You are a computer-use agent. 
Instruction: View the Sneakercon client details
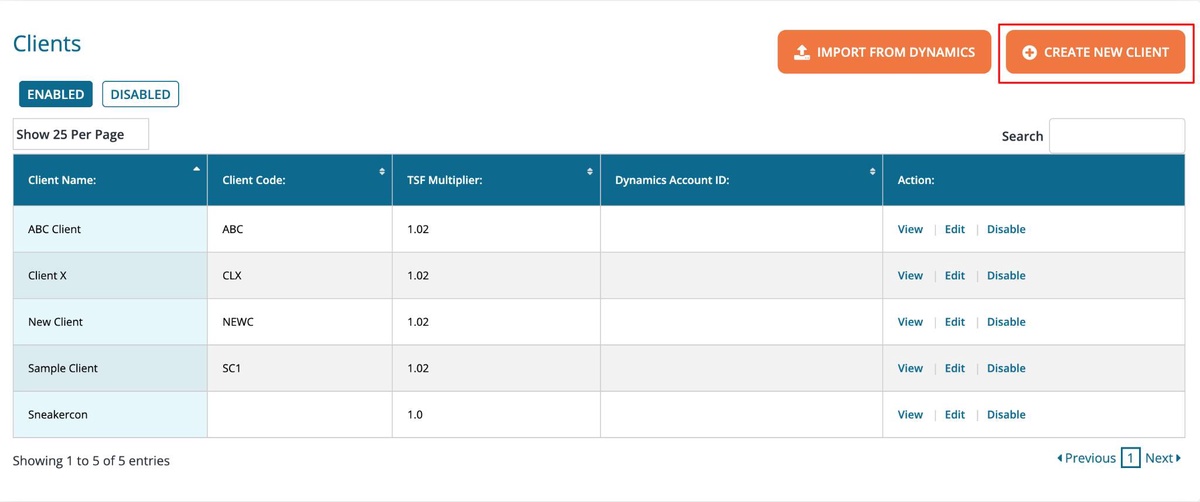[910, 414]
